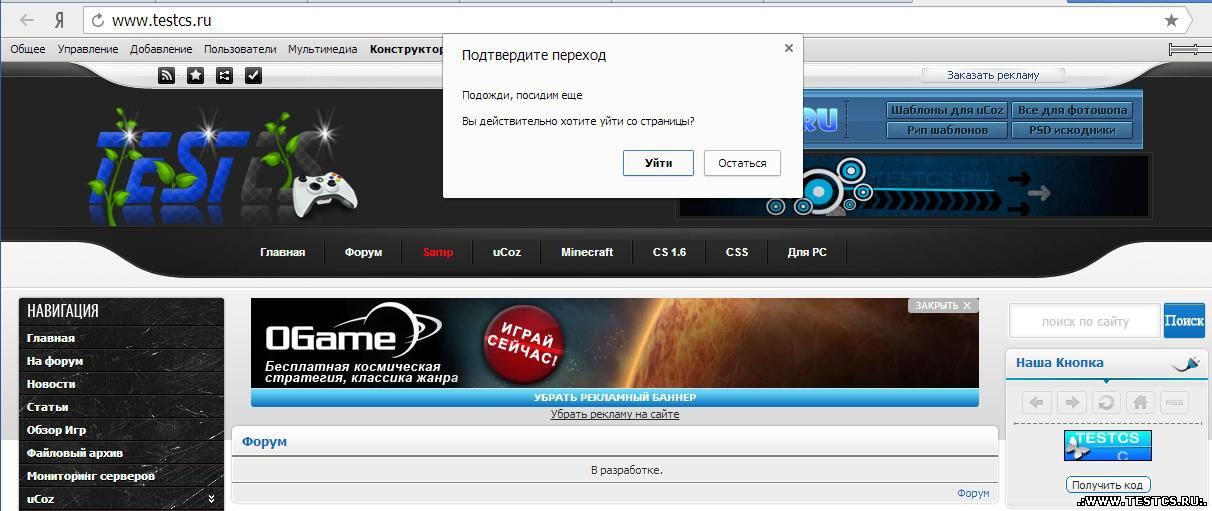The height and width of the screenshot is (511, 1212).
Task: Open the Шаблоны для uCoz link
Action: 946,110
